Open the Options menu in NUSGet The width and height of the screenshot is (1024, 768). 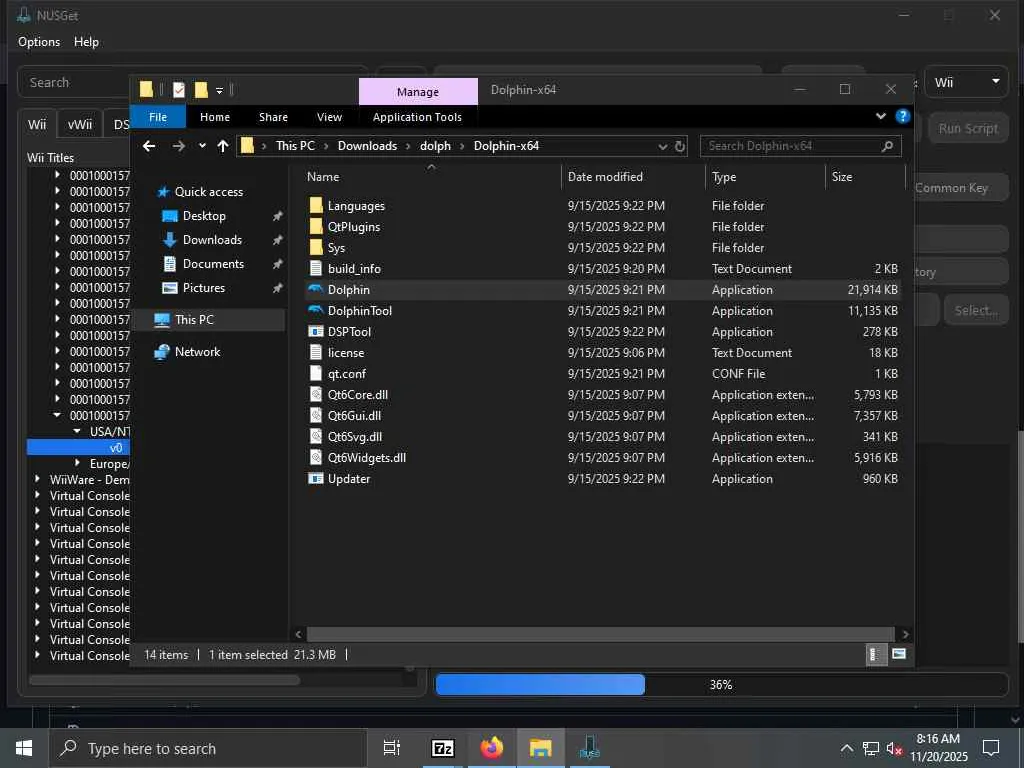click(39, 42)
